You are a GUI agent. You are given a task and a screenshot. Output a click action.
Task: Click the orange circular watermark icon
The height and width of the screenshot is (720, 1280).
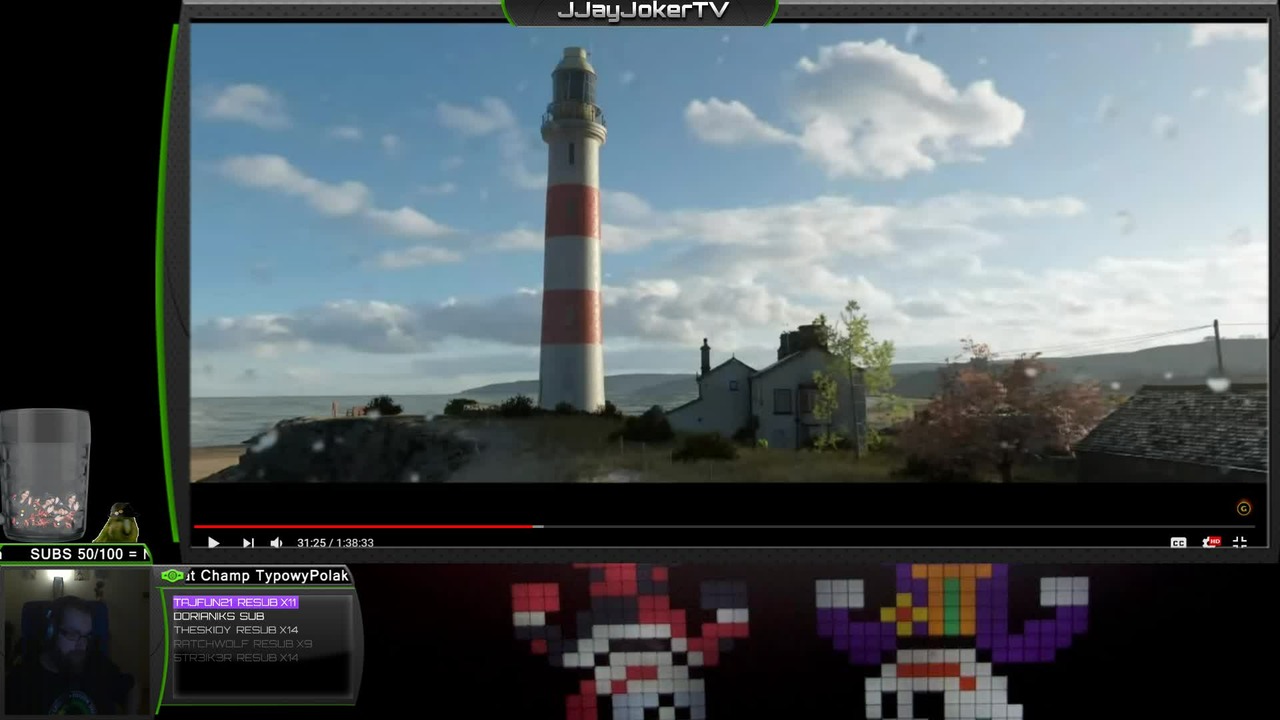(x=1244, y=508)
